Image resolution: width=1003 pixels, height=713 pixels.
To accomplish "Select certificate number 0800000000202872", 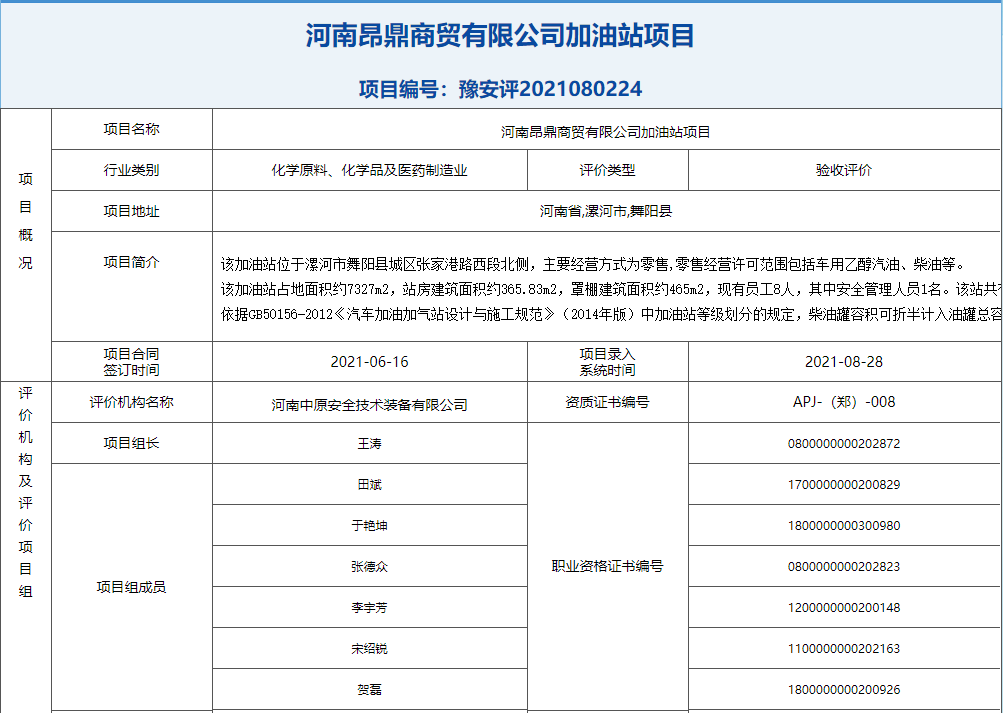I will [844, 444].
